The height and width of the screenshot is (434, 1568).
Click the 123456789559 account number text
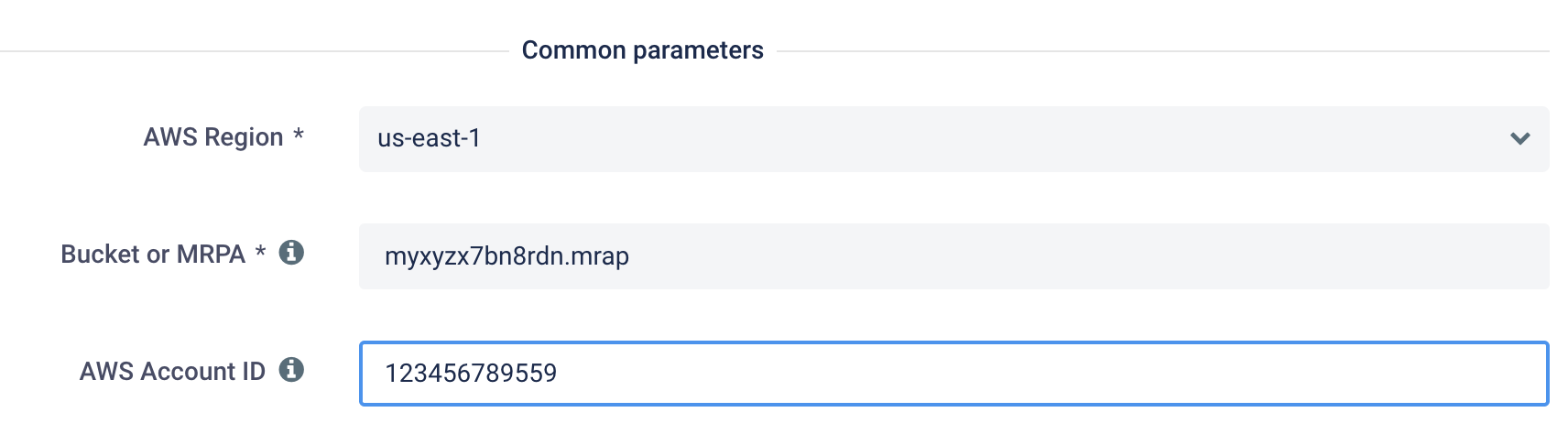pos(471,374)
